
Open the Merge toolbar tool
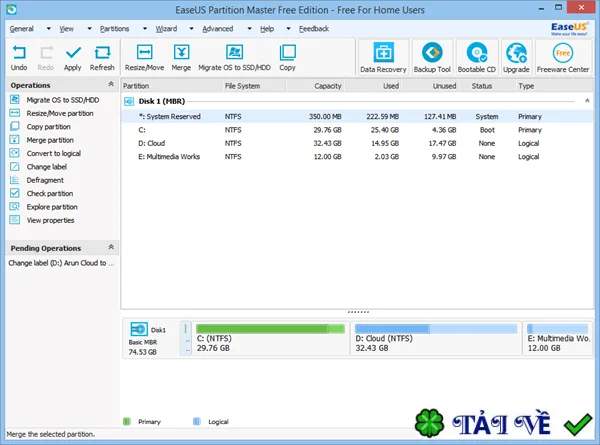[x=181, y=58]
